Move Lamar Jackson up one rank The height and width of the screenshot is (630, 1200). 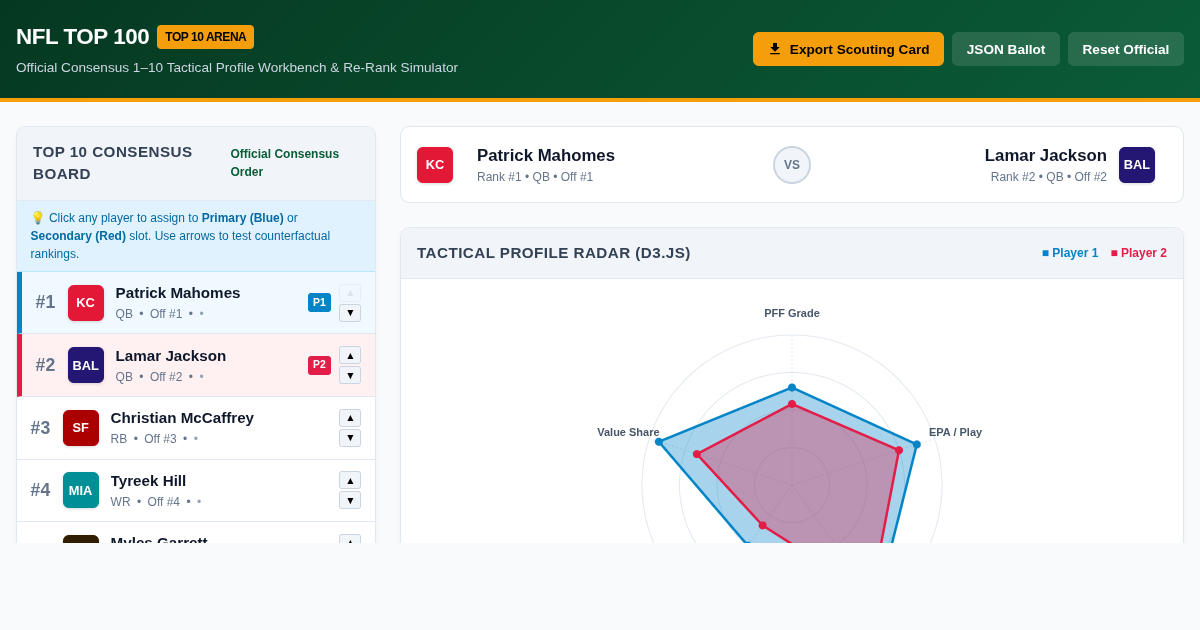click(x=350, y=355)
